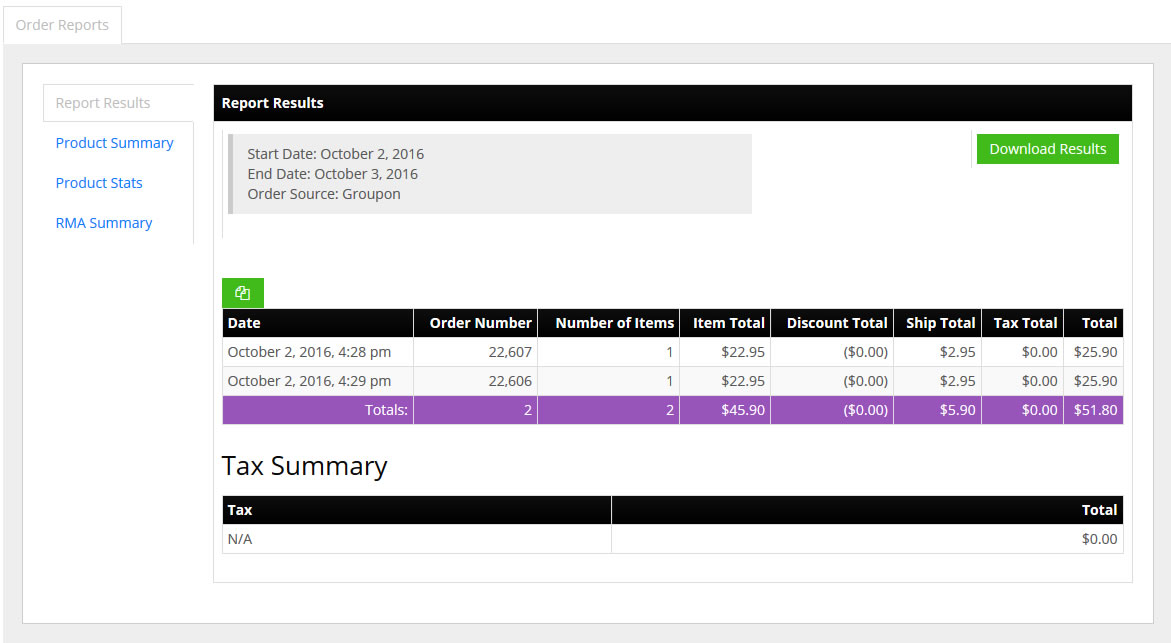Open the Order Reports tab
This screenshot has width=1171, height=643.
pyautogui.click(x=62, y=25)
